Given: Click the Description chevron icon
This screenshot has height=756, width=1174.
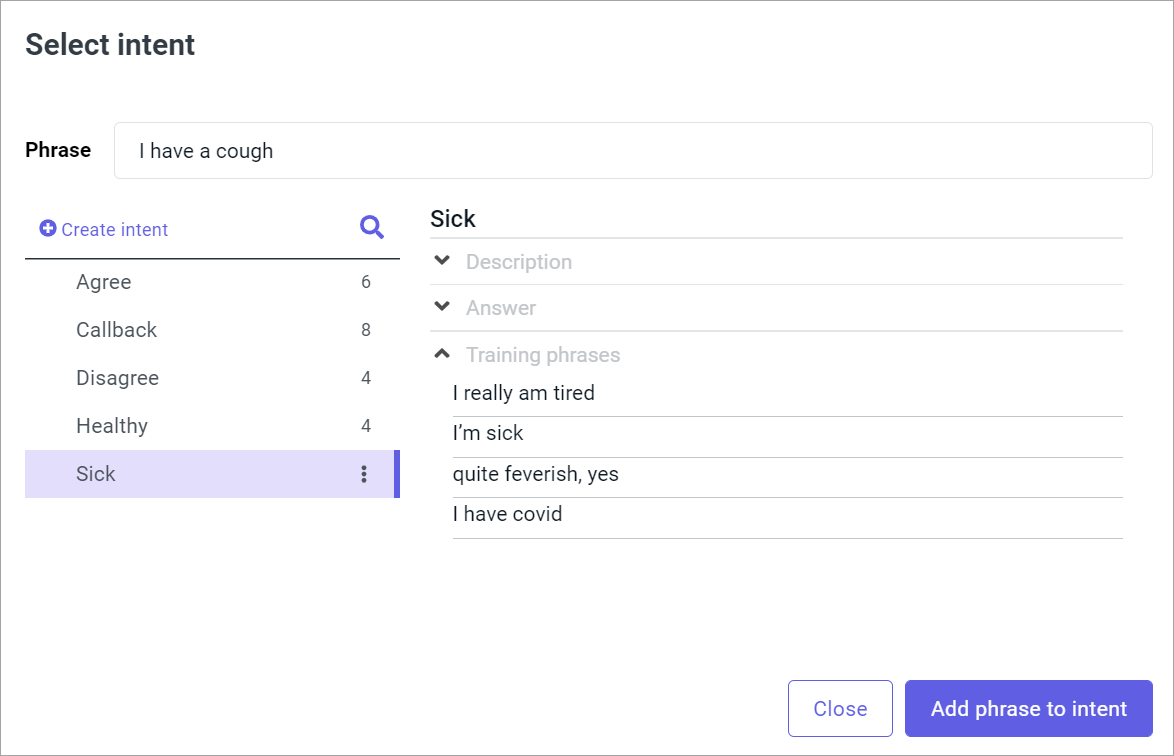Looking at the screenshot, I should pos(441,260).
